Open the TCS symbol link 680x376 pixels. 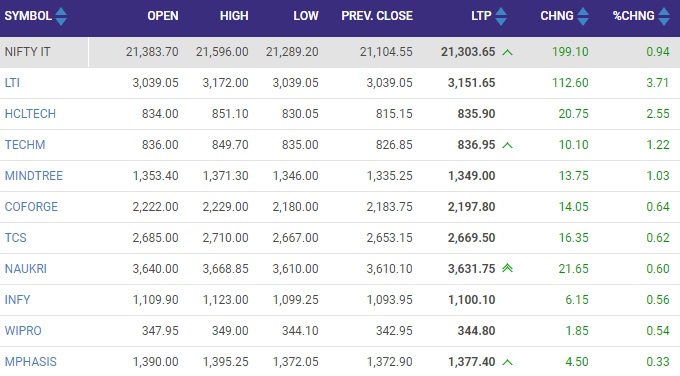coord(15,238)
